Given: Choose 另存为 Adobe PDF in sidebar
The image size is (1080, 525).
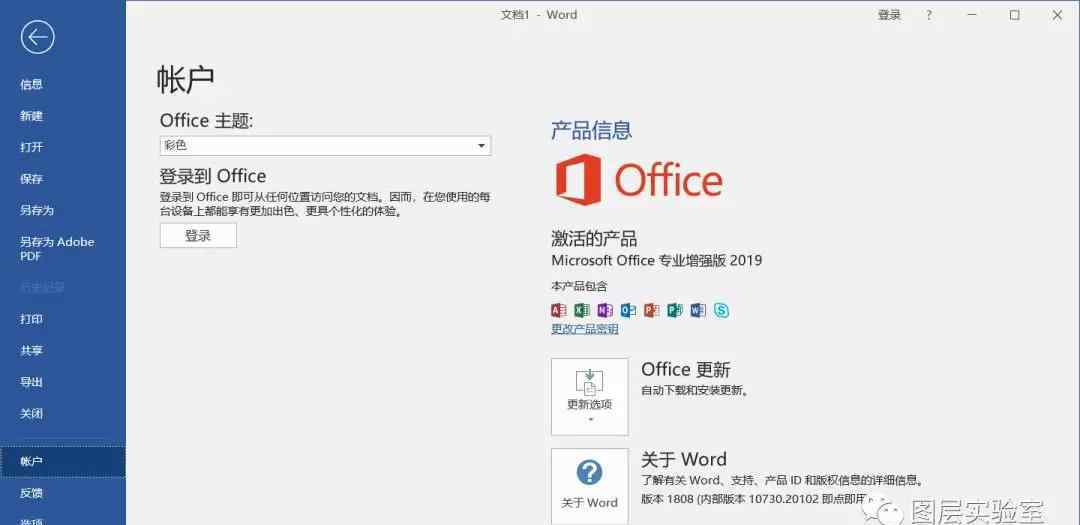Looking at the screenshot, I should click(57, 249).
